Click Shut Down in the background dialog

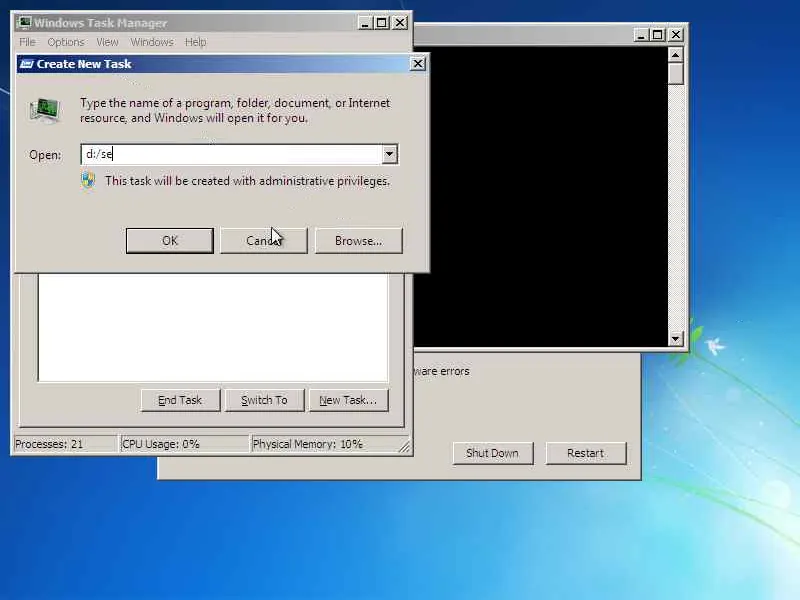click(x=492, y=453)
